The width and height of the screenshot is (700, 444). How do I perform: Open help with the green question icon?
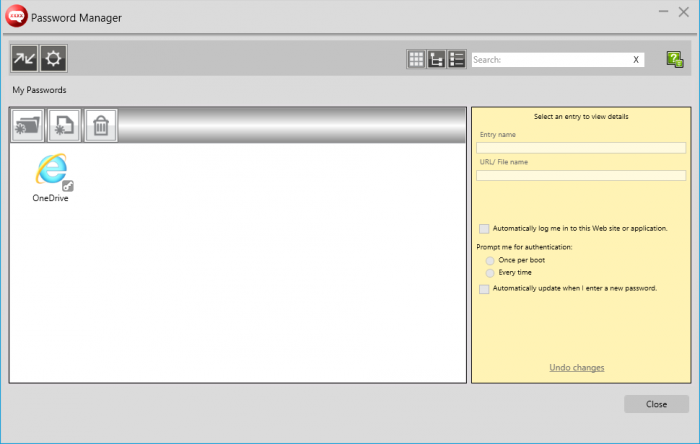click(675, 60)
